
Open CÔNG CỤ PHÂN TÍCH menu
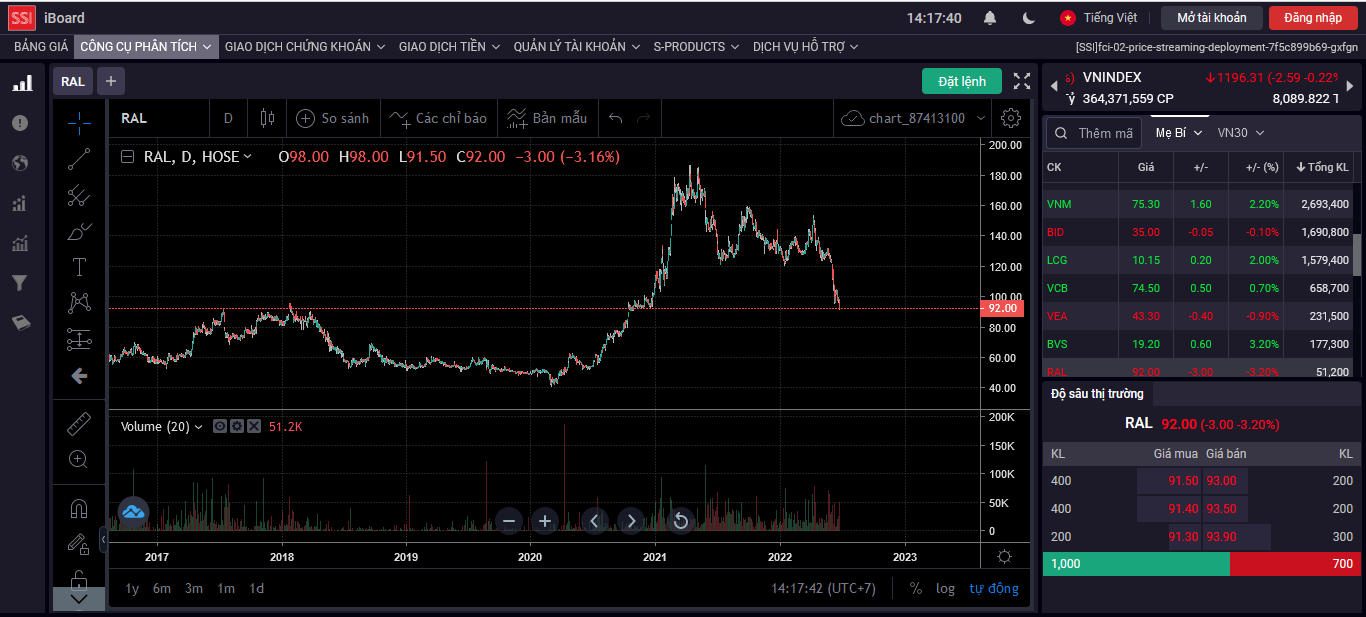point(146,46)
